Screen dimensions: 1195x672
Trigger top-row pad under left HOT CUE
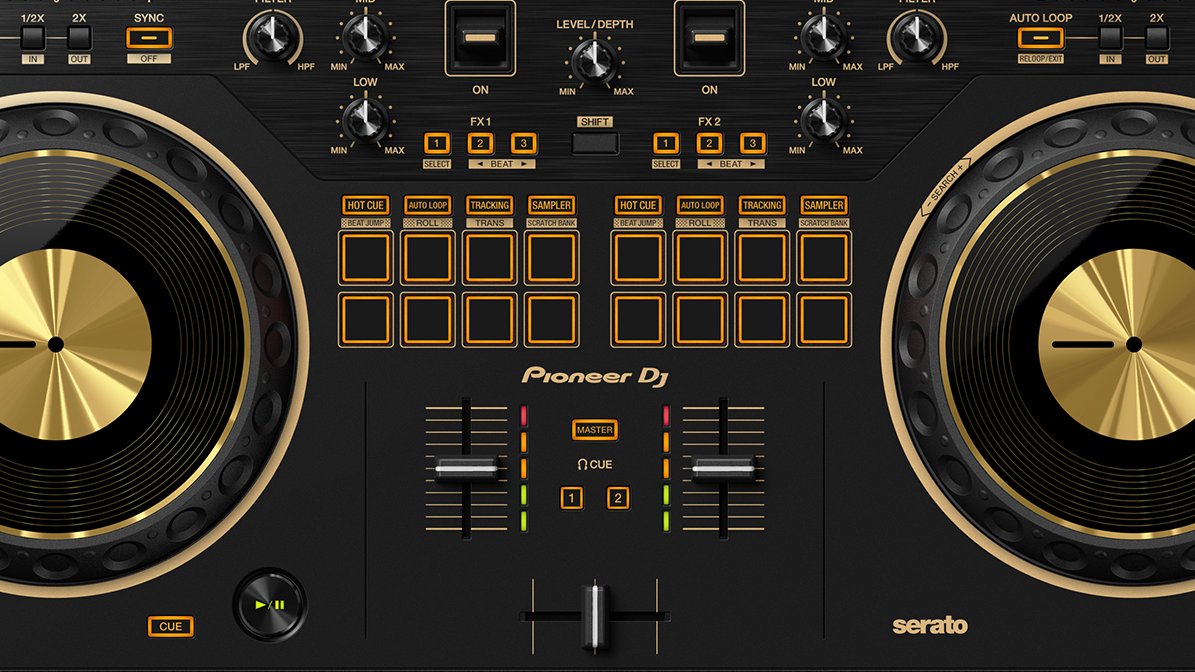pos(366,258)
